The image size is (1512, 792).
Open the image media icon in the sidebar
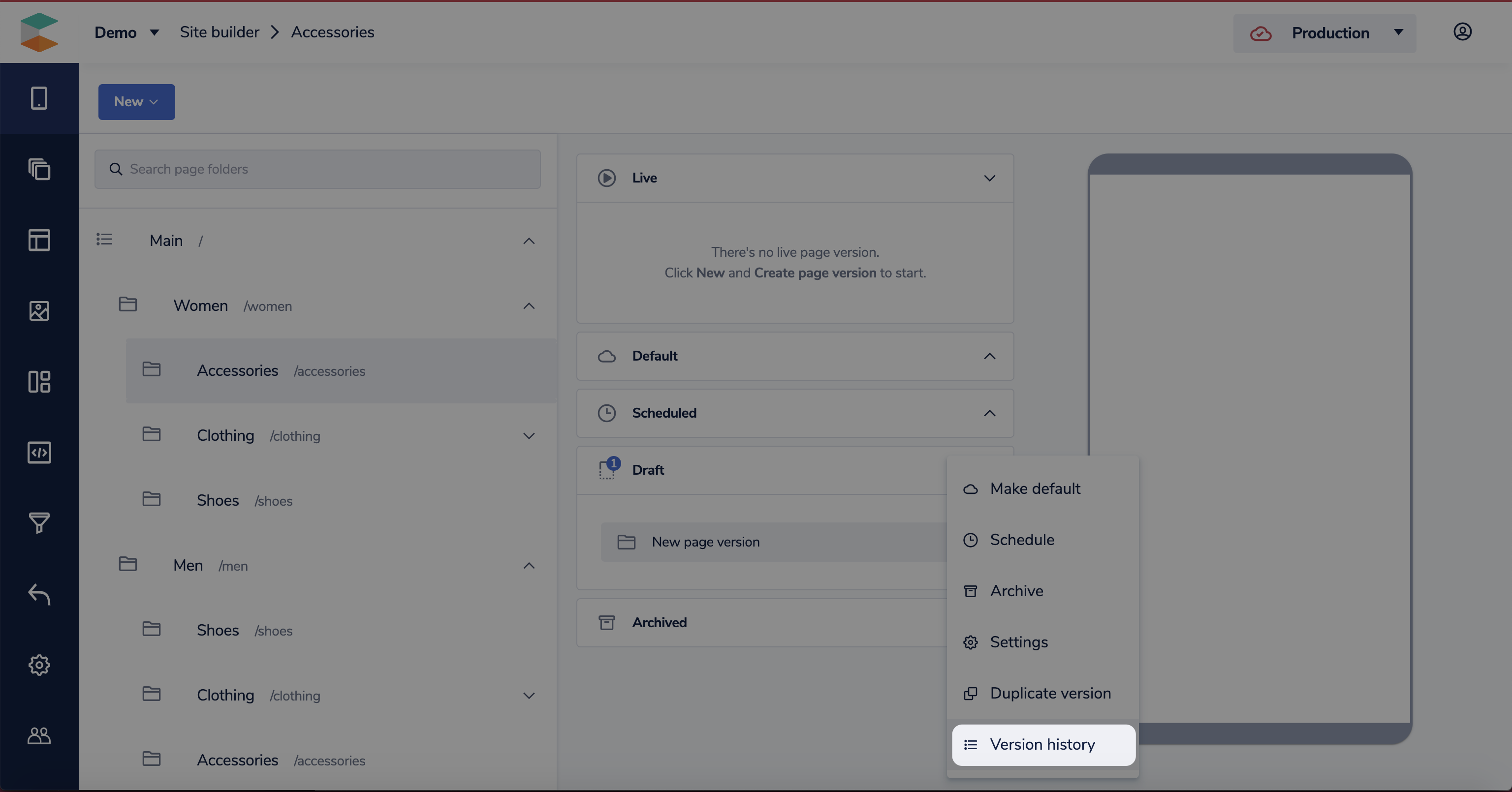[x=39, y=311]
